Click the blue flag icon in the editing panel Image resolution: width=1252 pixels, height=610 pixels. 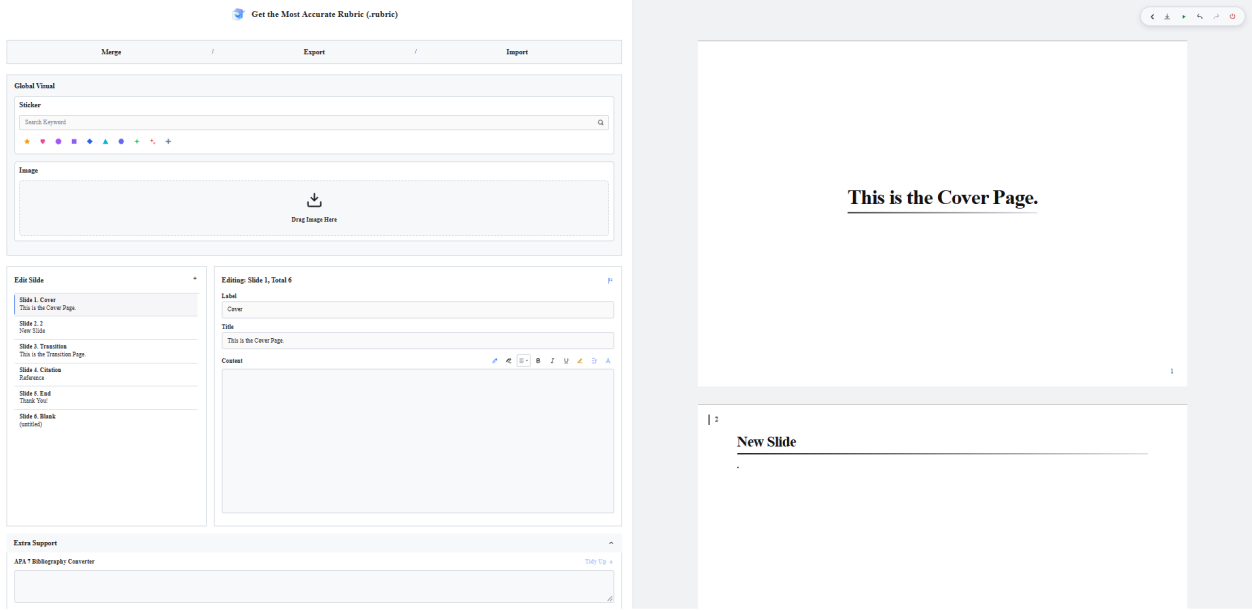tap(610, 280)
